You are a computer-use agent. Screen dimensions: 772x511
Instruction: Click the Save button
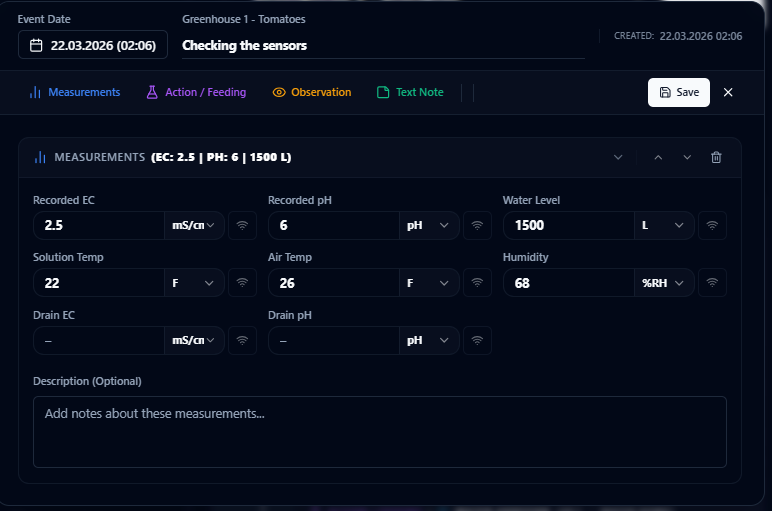point(678,92)
